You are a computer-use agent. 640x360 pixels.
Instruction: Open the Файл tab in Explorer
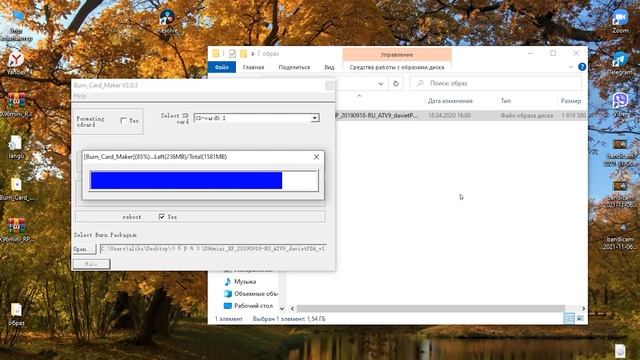[x=222, y=67]
